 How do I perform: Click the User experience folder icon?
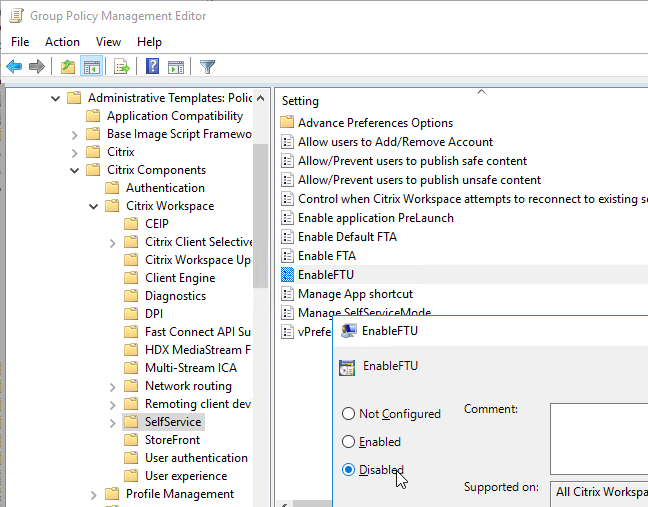(131, 476)
